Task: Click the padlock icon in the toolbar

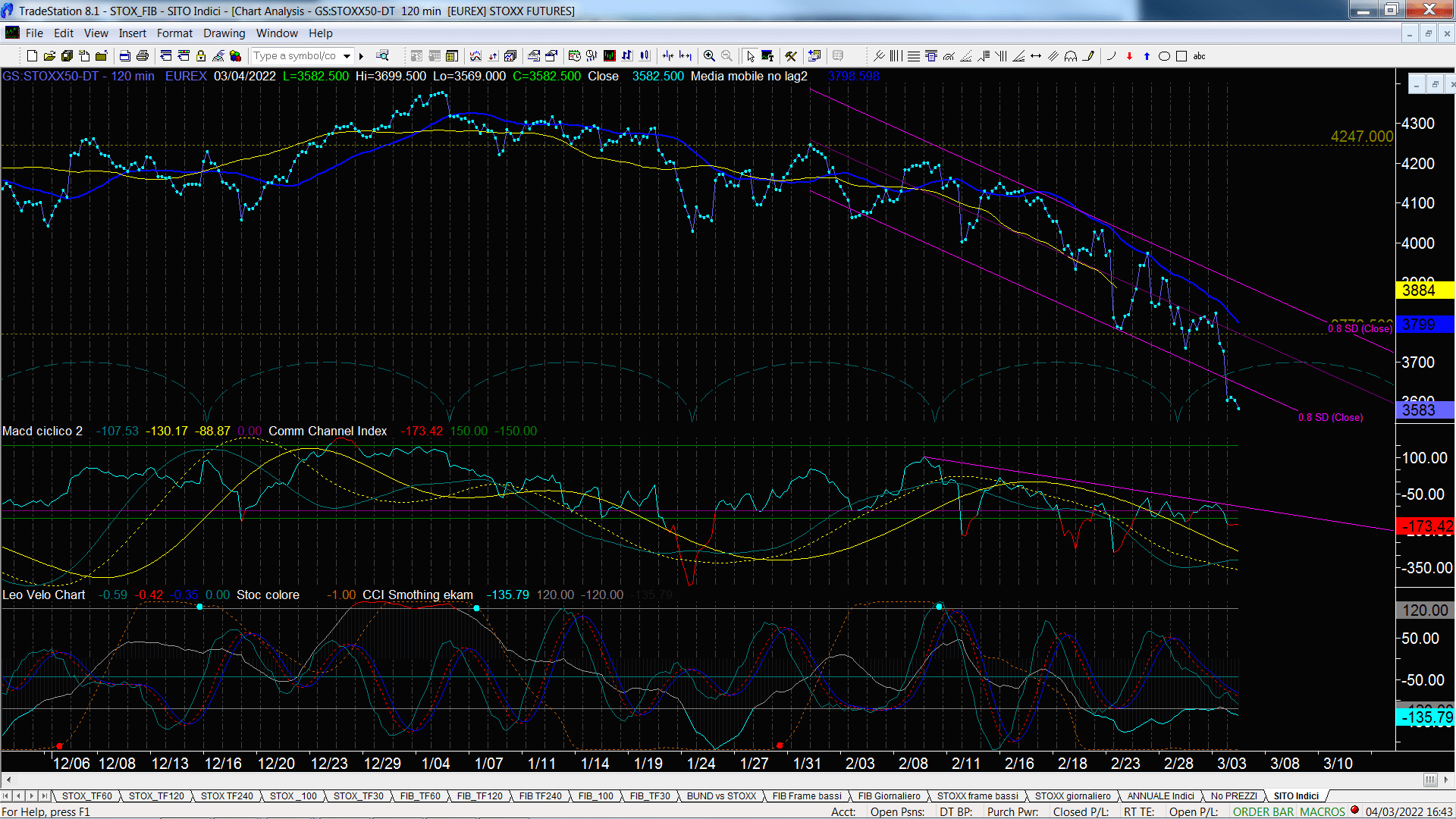Action: click(x=201, y=55)
